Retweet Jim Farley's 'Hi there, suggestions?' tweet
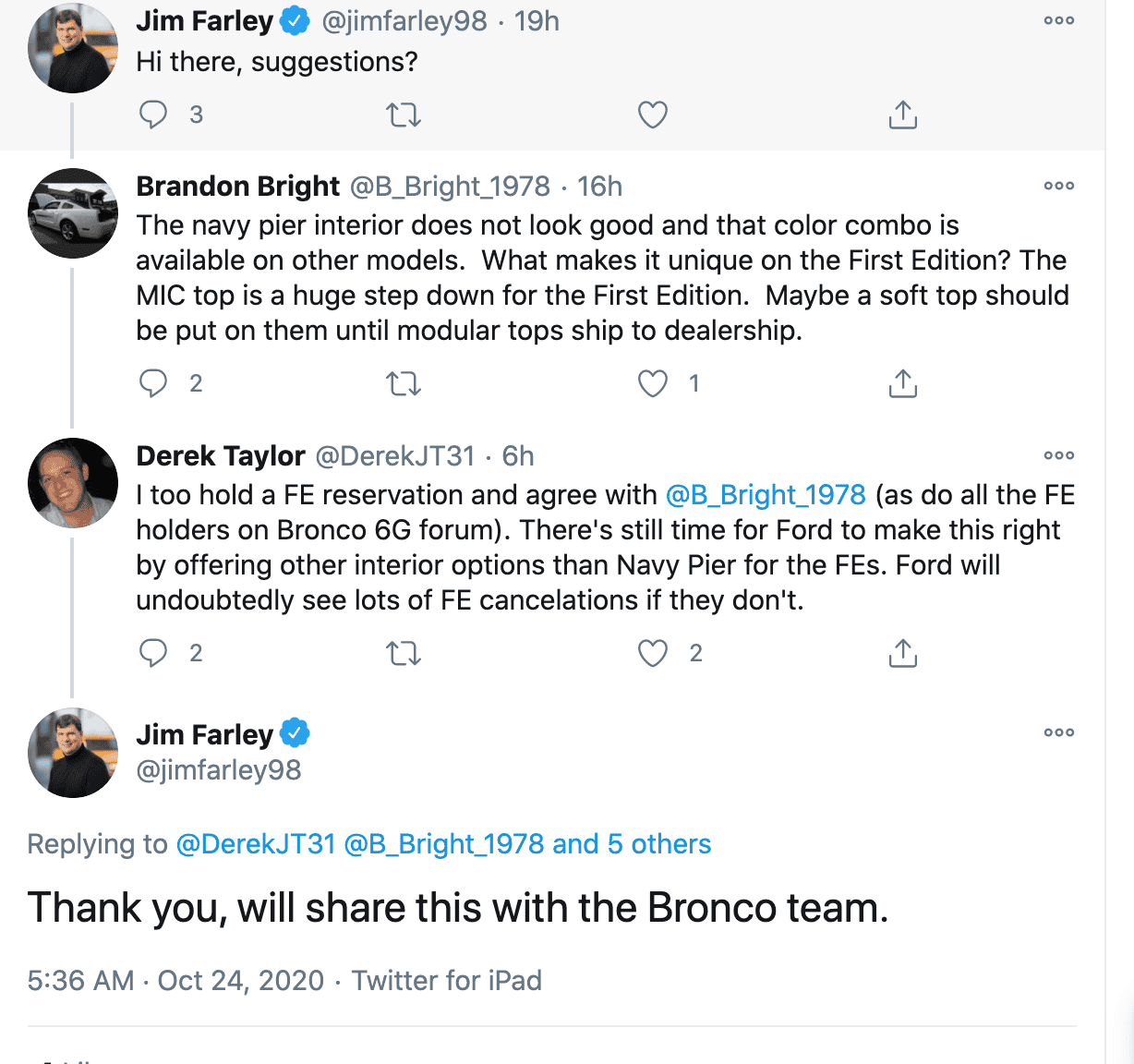This screenshot has height=1064, width=1134. [403, 115]
